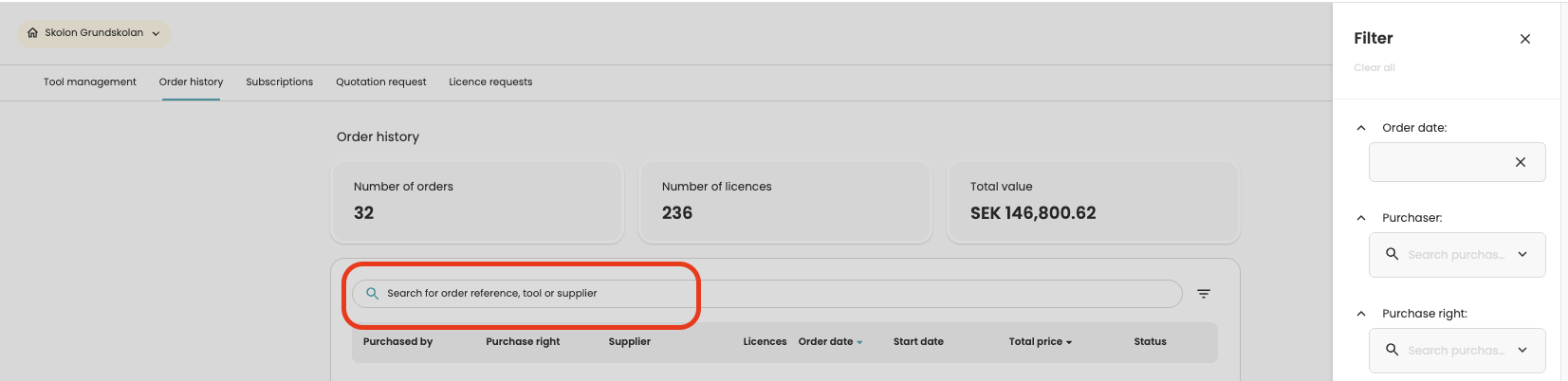Click the magnifier icon in order search
Image resolution: width=1568 pixels, height=381 pixels.
pos(373,294)
